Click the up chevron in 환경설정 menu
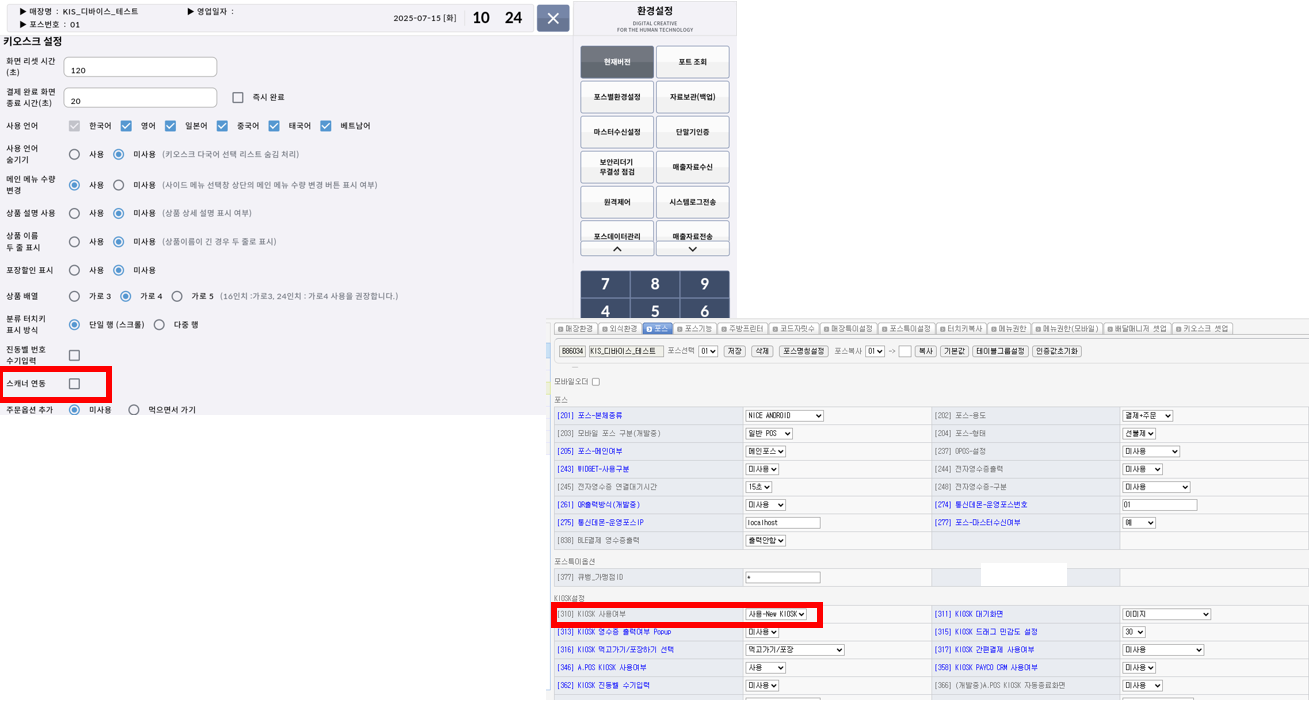Image resolution: width=1312 pixels, height=707 pixels. pos(617,249)
